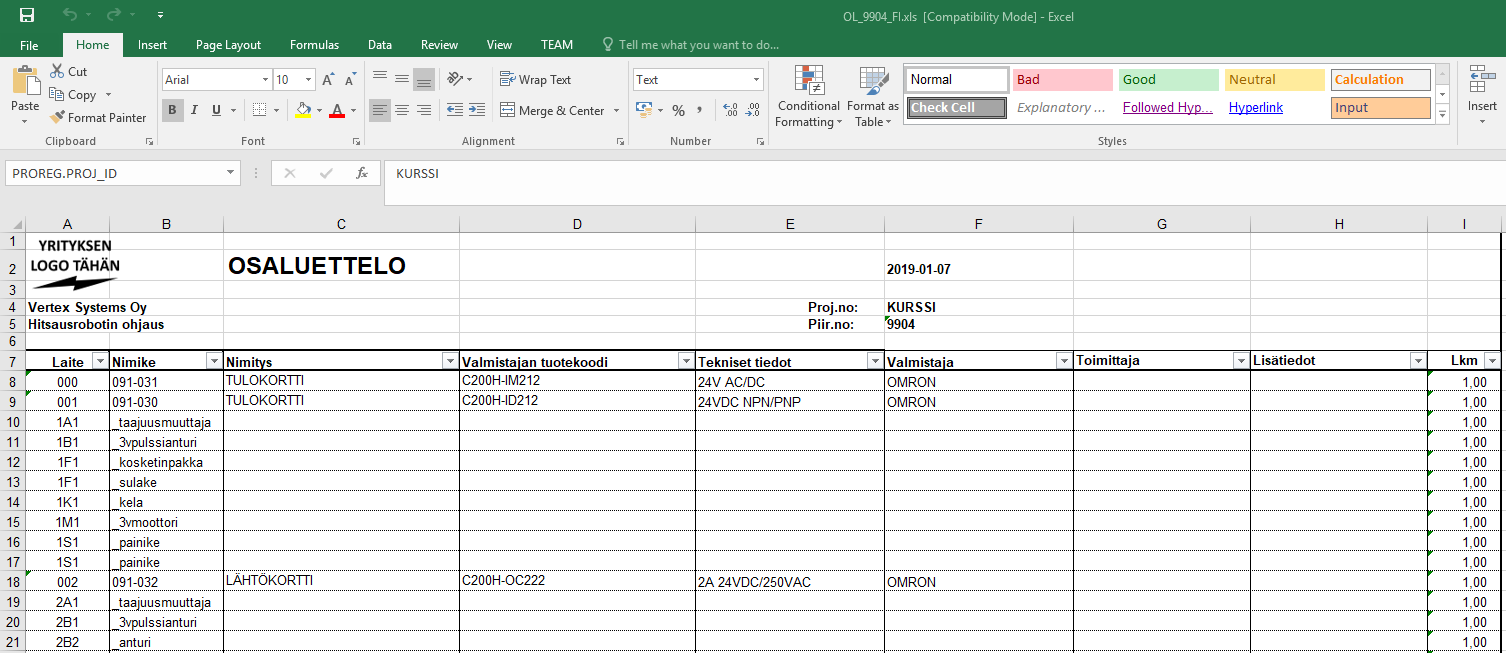Toggle Wrap Text on selected cell

coord(535,80)
